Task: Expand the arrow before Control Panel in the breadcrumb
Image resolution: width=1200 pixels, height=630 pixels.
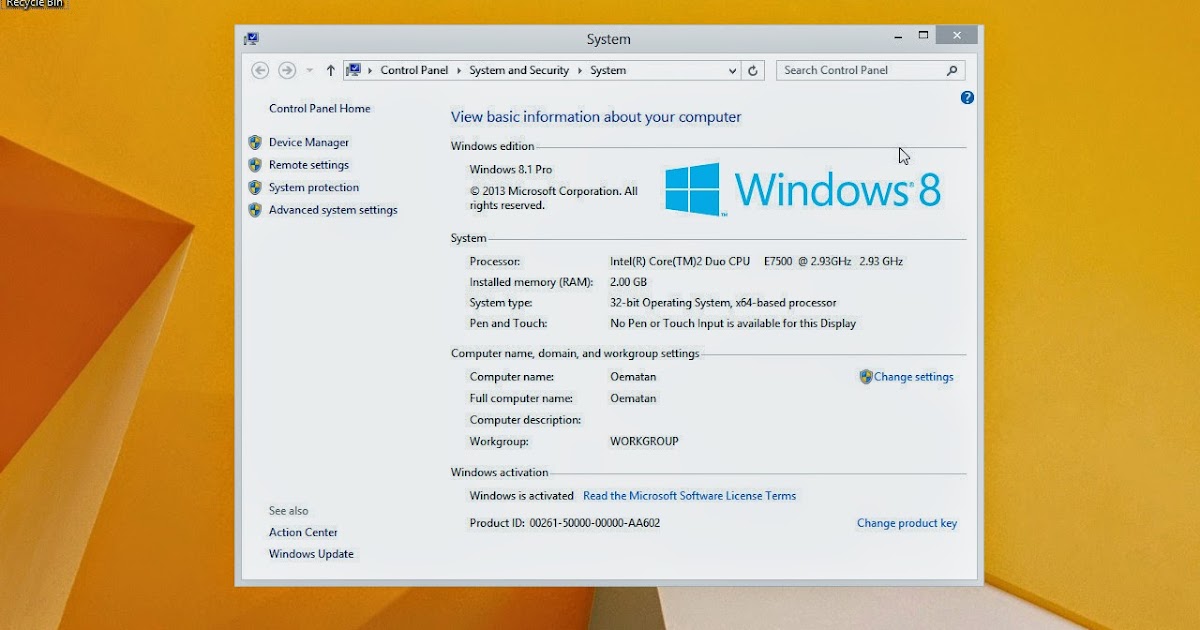Action: [371, 71]
